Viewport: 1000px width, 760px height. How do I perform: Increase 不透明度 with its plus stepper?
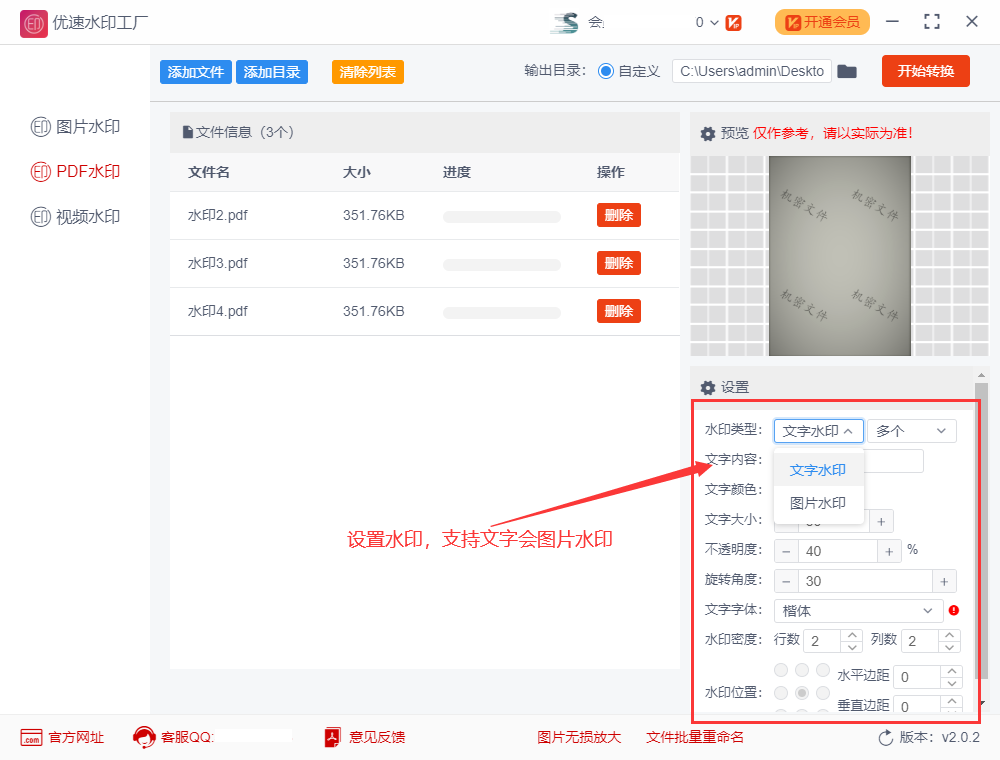tap(889, 550)
